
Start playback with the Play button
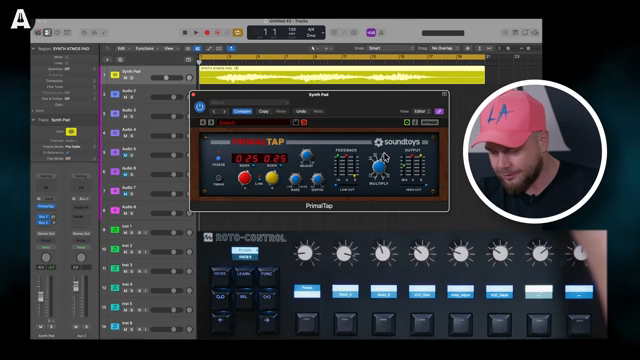pos(196,33)
